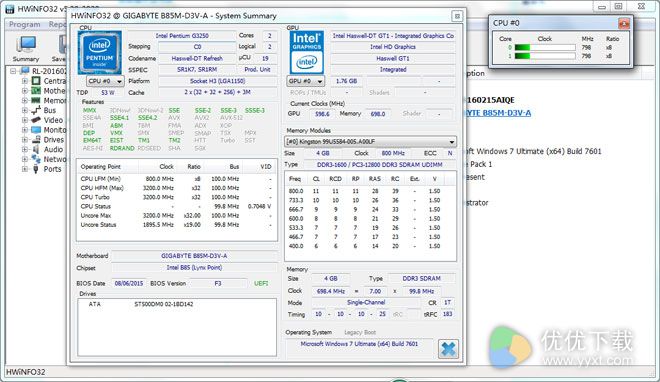The height and width of the screenshot is (382, 660).
Task: Expand the Central Processor tree node
Action: click(x=25, y=81)
